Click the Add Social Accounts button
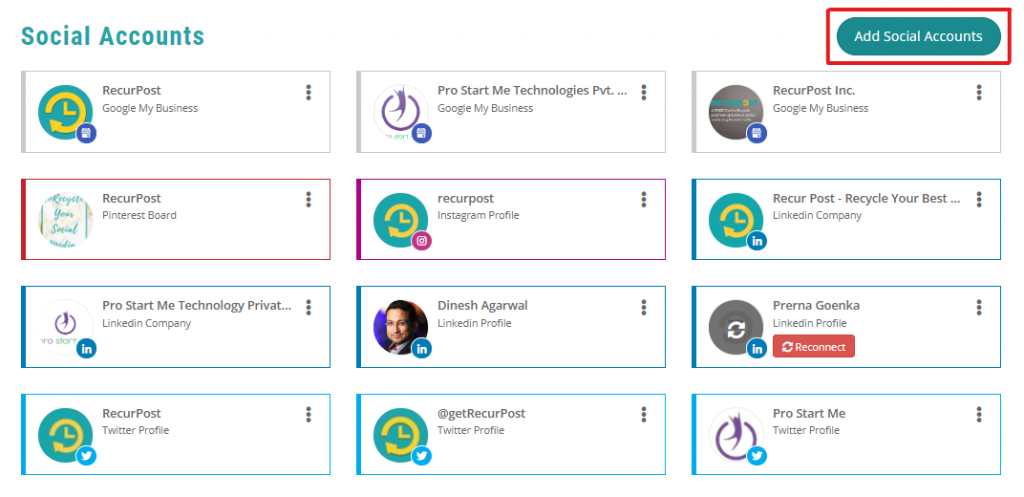The image size is (1024, 497). pos(918,37)
